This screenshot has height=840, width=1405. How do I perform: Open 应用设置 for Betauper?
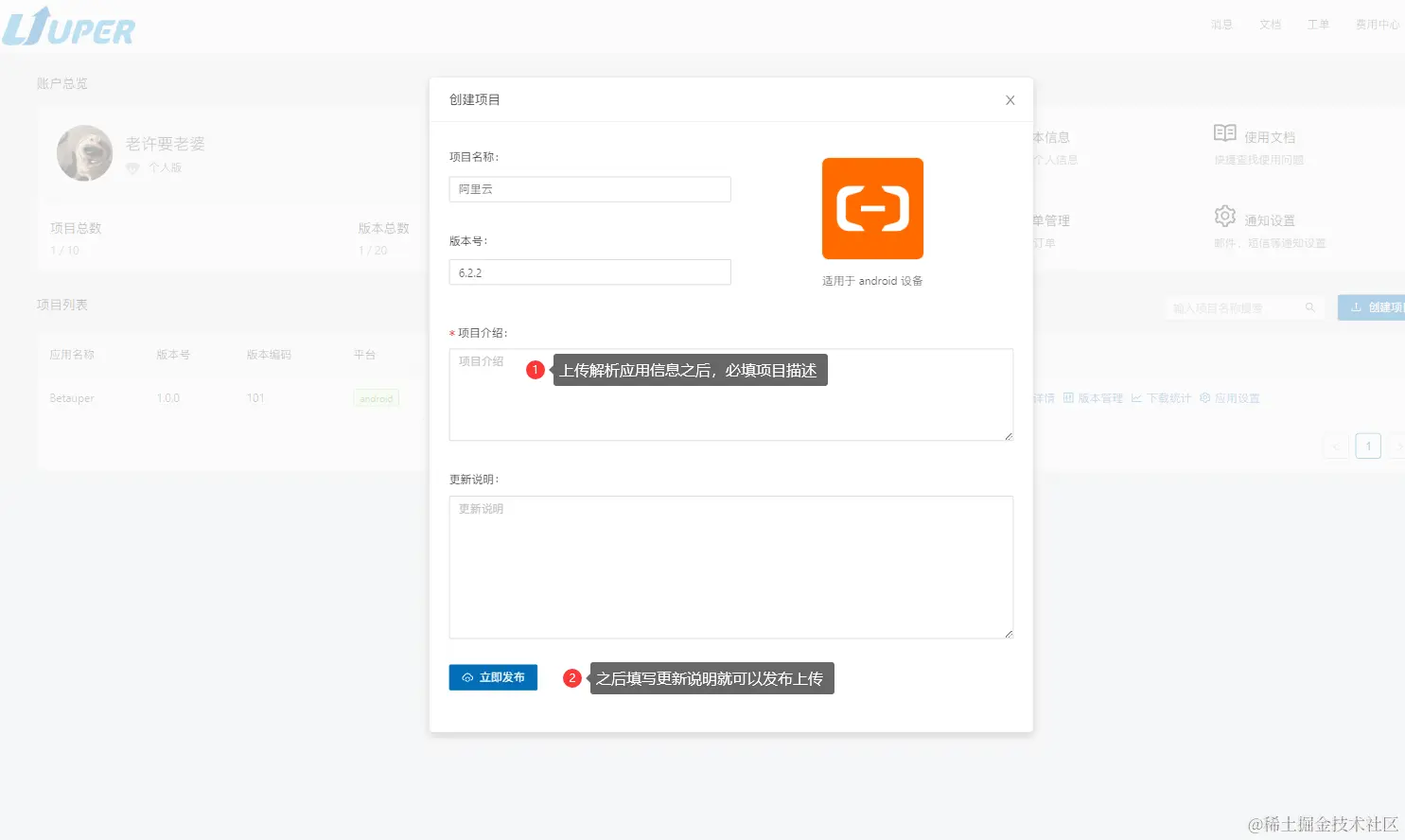1238,398
